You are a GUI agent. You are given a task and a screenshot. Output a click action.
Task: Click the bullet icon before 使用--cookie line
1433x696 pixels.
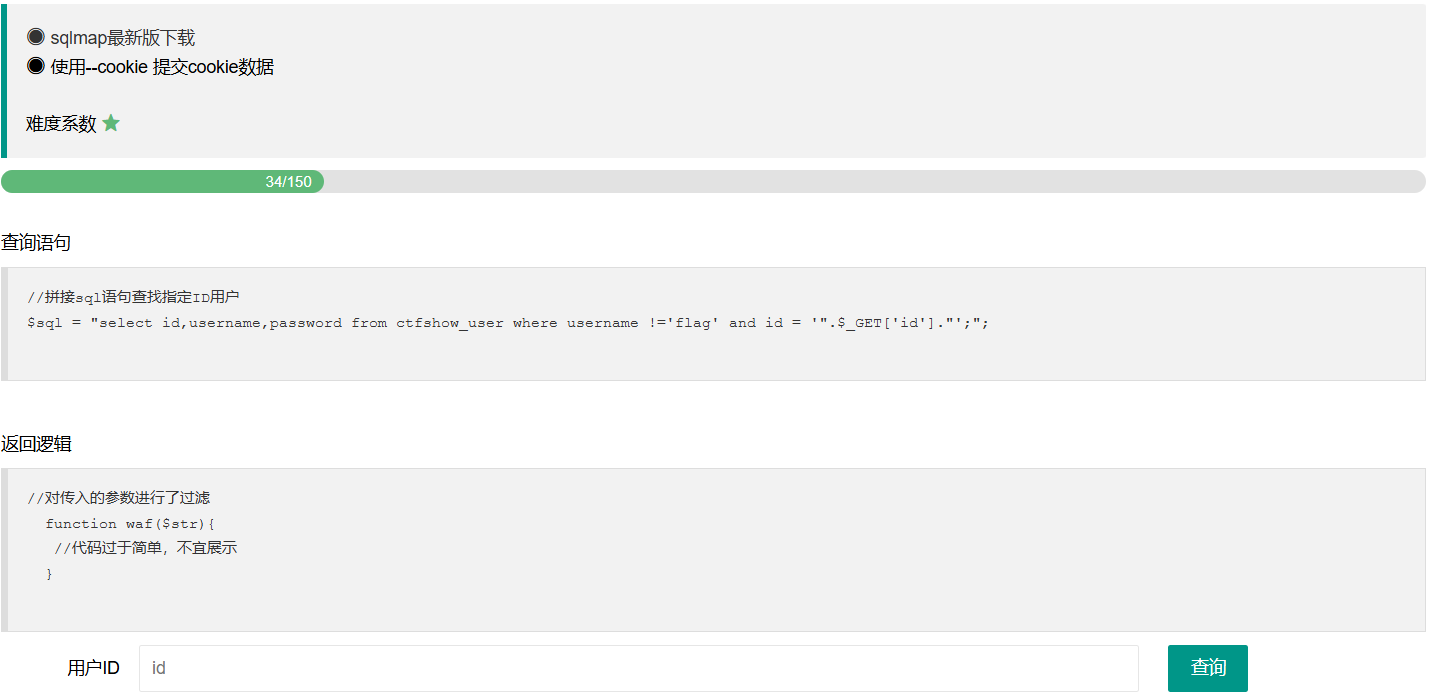pyautogui.click(x=36, y=67)
